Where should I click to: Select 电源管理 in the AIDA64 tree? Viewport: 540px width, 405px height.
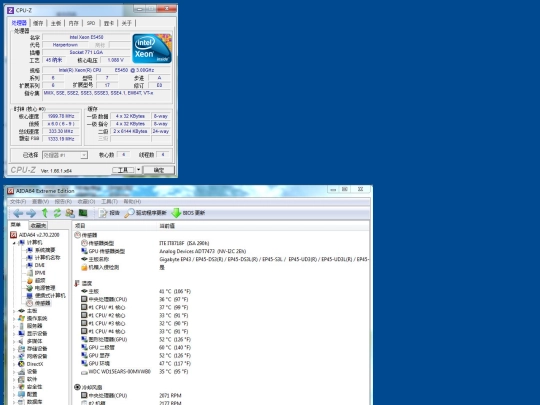(x=41, y=288)
